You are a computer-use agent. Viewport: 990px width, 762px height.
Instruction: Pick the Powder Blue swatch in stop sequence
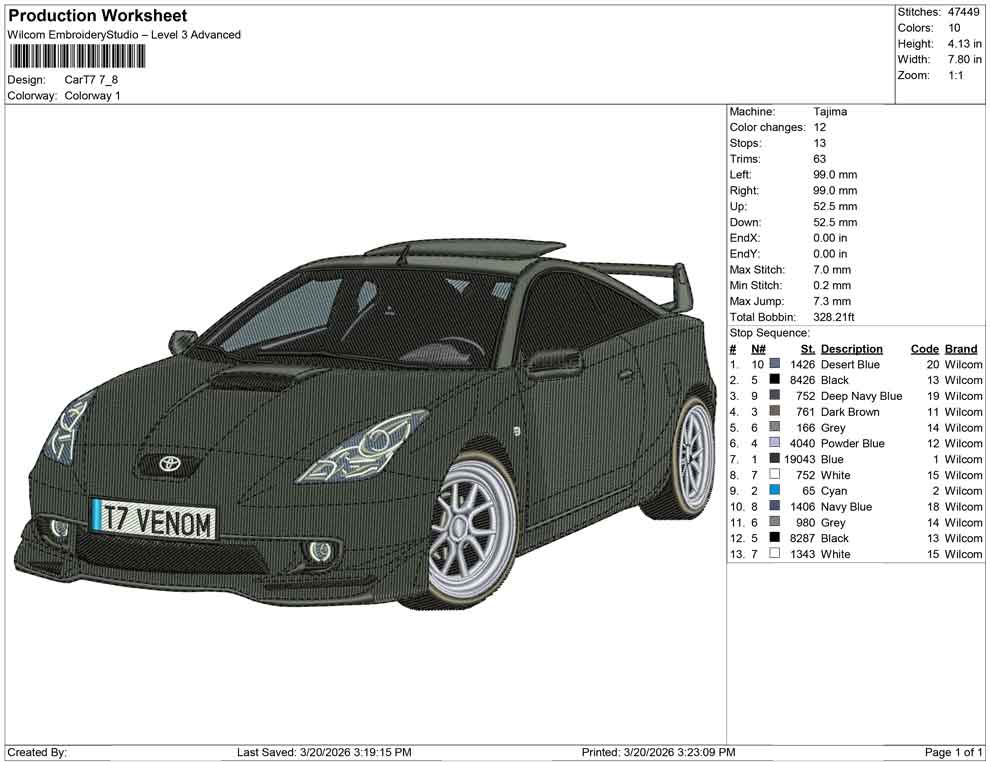tap(775, 443)
